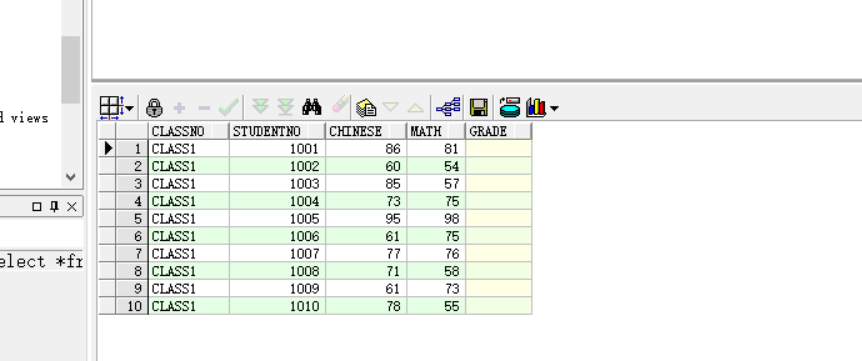The height and width of the screenshot is (361, 862).
Task: Fetch next page with double-arrow icon
Action: click(x=260, y=107)
